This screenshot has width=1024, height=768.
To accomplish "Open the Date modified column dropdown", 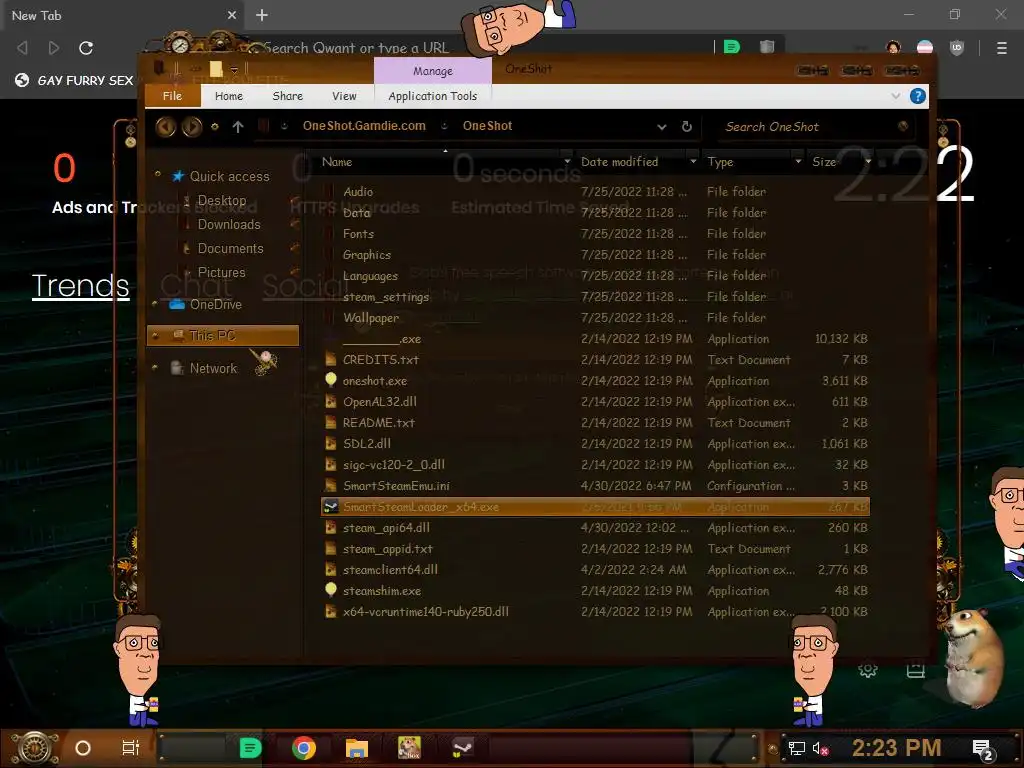I will tap(693, 161).
